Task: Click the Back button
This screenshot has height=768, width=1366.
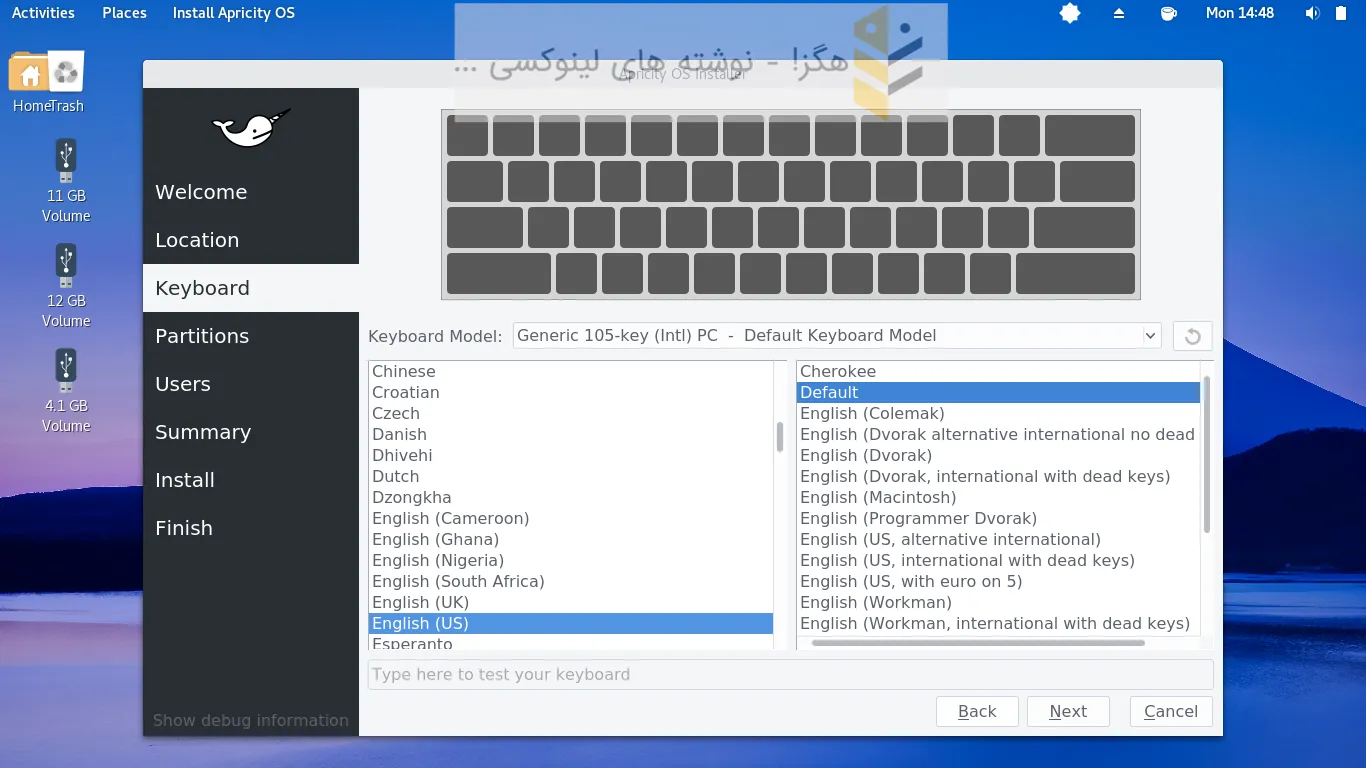Action: (977, 712)
